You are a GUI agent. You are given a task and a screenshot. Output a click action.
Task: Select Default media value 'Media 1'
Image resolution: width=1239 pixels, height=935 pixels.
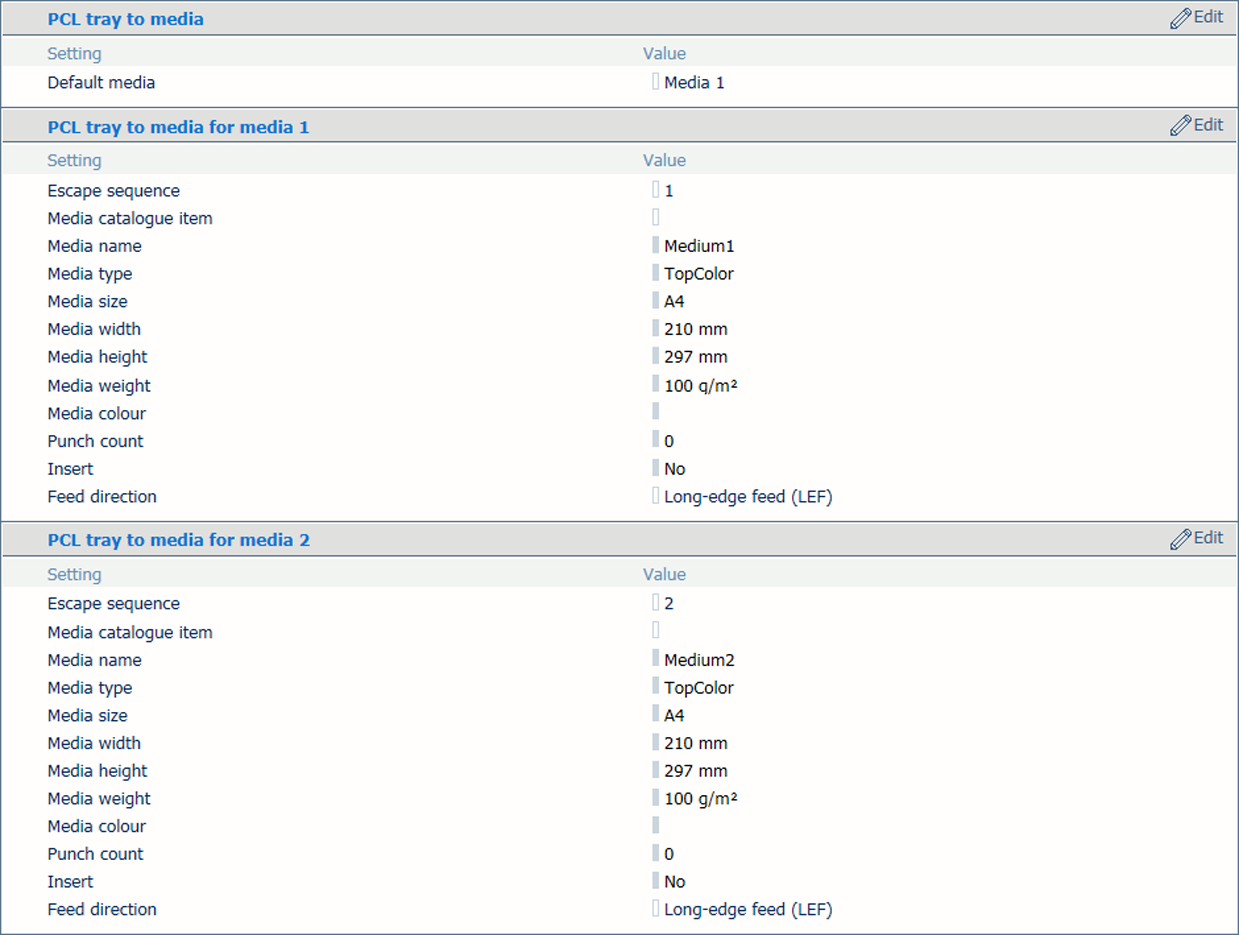694,83
